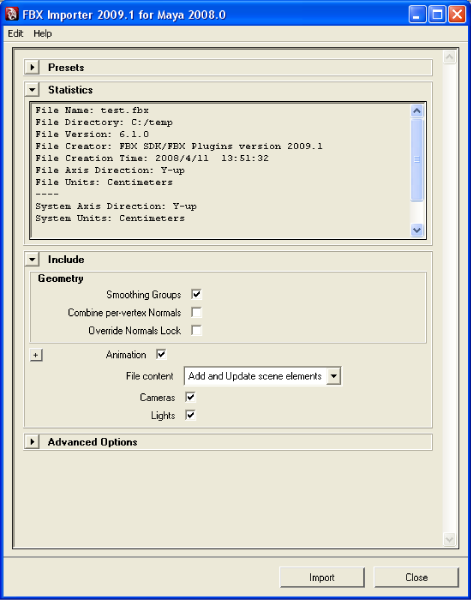471x600 pixels.
Task: Click main panel scroll down arrow
Action: tap(450, 539)
